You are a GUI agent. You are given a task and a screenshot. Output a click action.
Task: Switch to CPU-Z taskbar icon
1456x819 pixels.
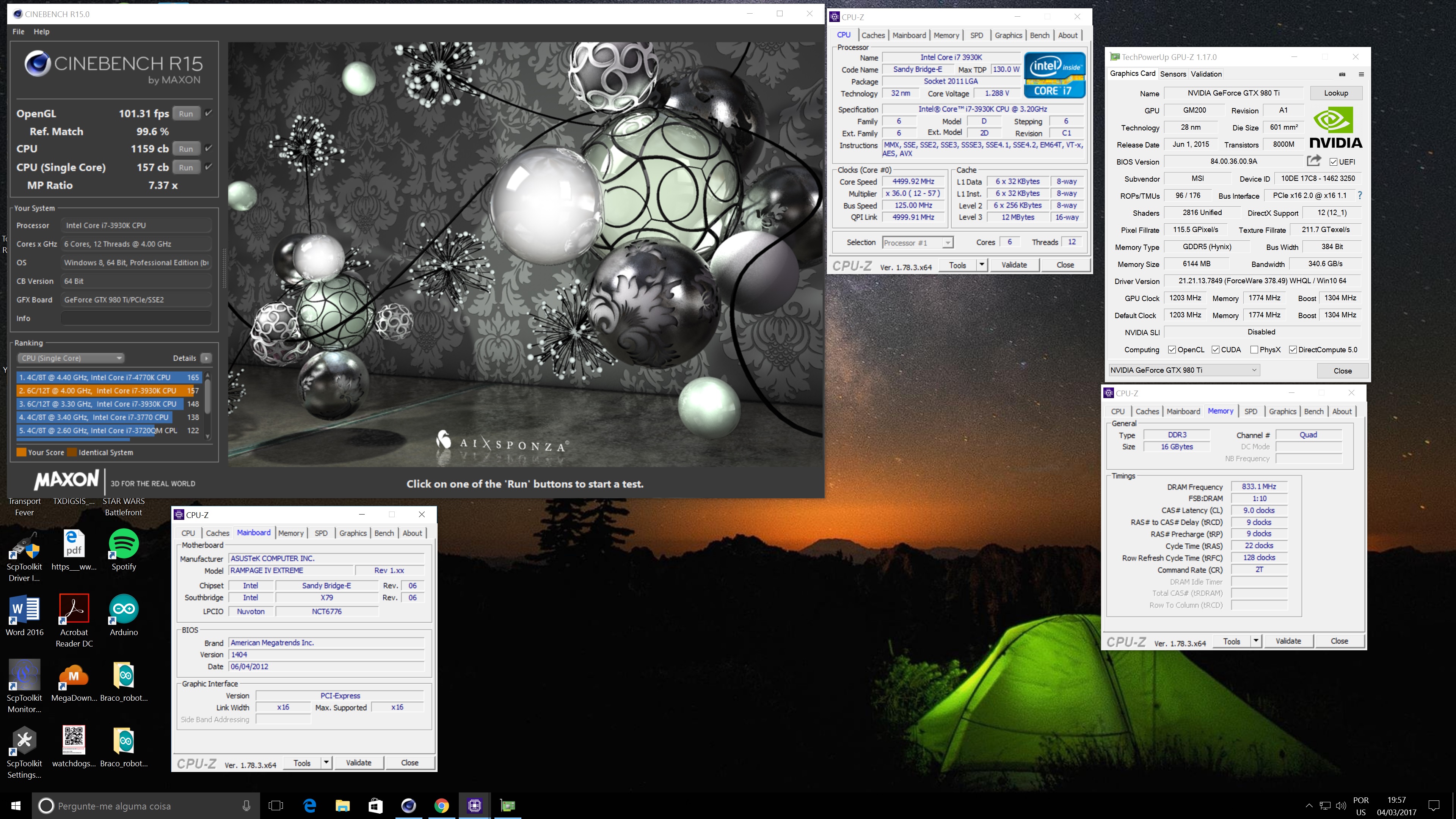click(474, 805)
